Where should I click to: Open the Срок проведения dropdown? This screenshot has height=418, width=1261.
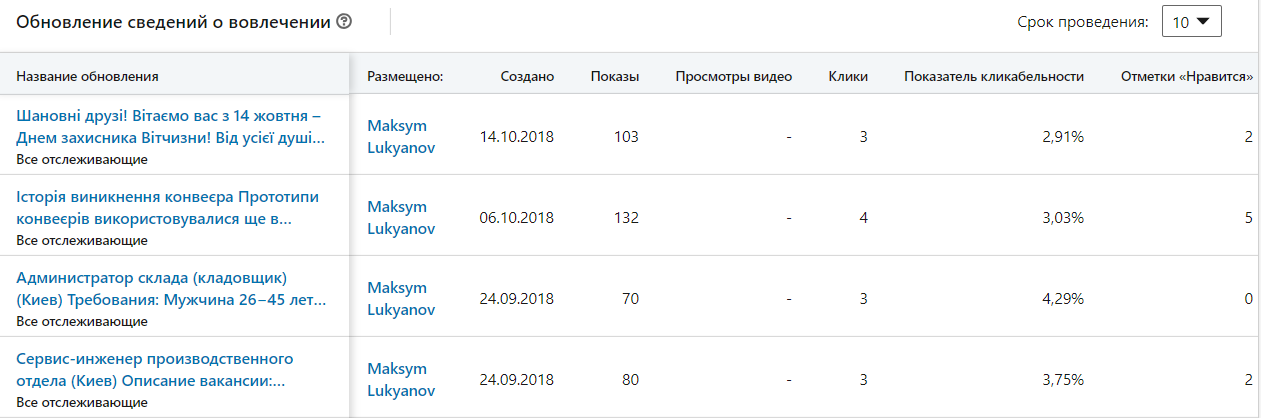point(1192,22)
